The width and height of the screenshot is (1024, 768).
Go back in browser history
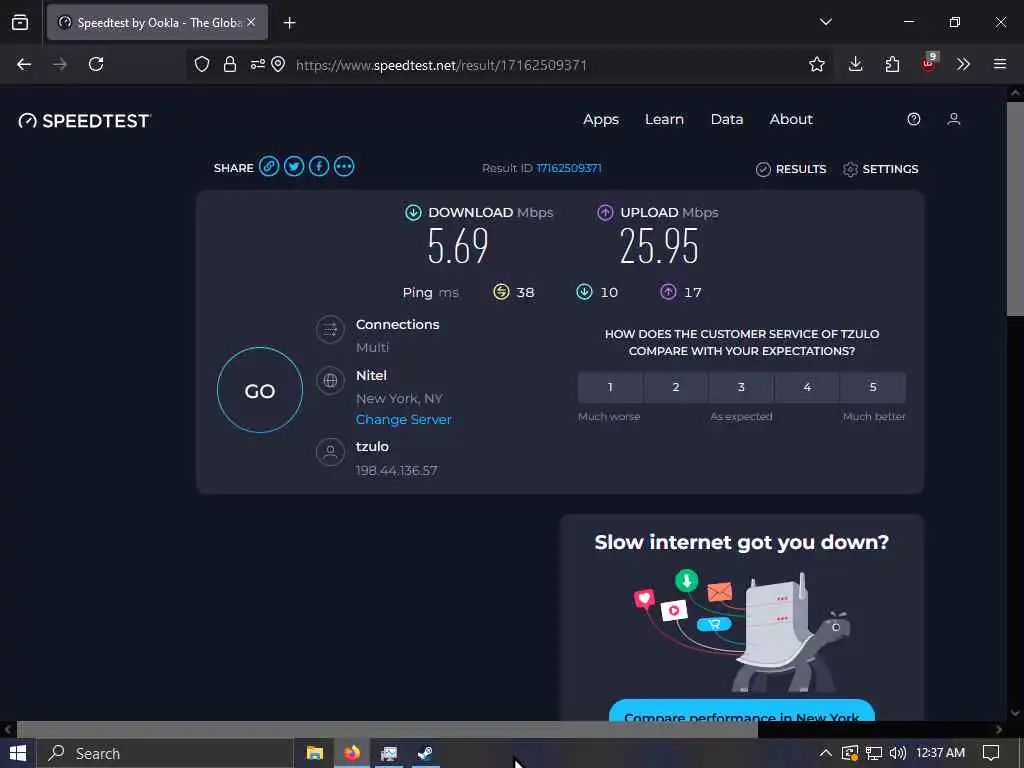[x=24, y=64]
